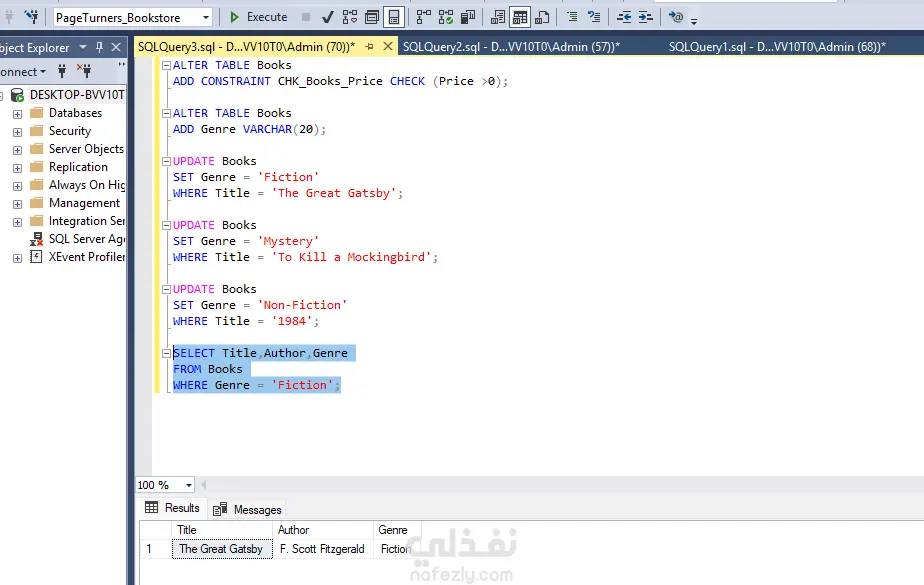Click the Title column header in results

point(222,530)
